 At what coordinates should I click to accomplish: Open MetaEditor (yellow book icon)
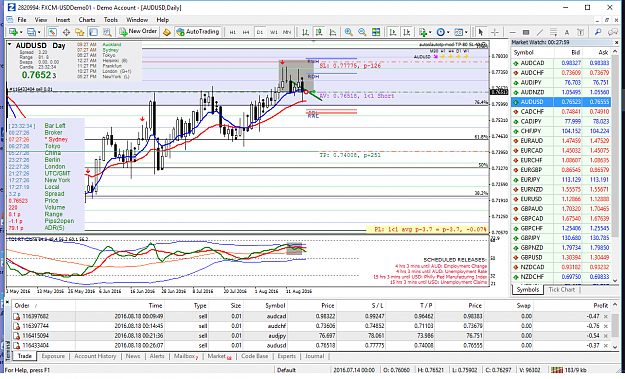[167, 32]
